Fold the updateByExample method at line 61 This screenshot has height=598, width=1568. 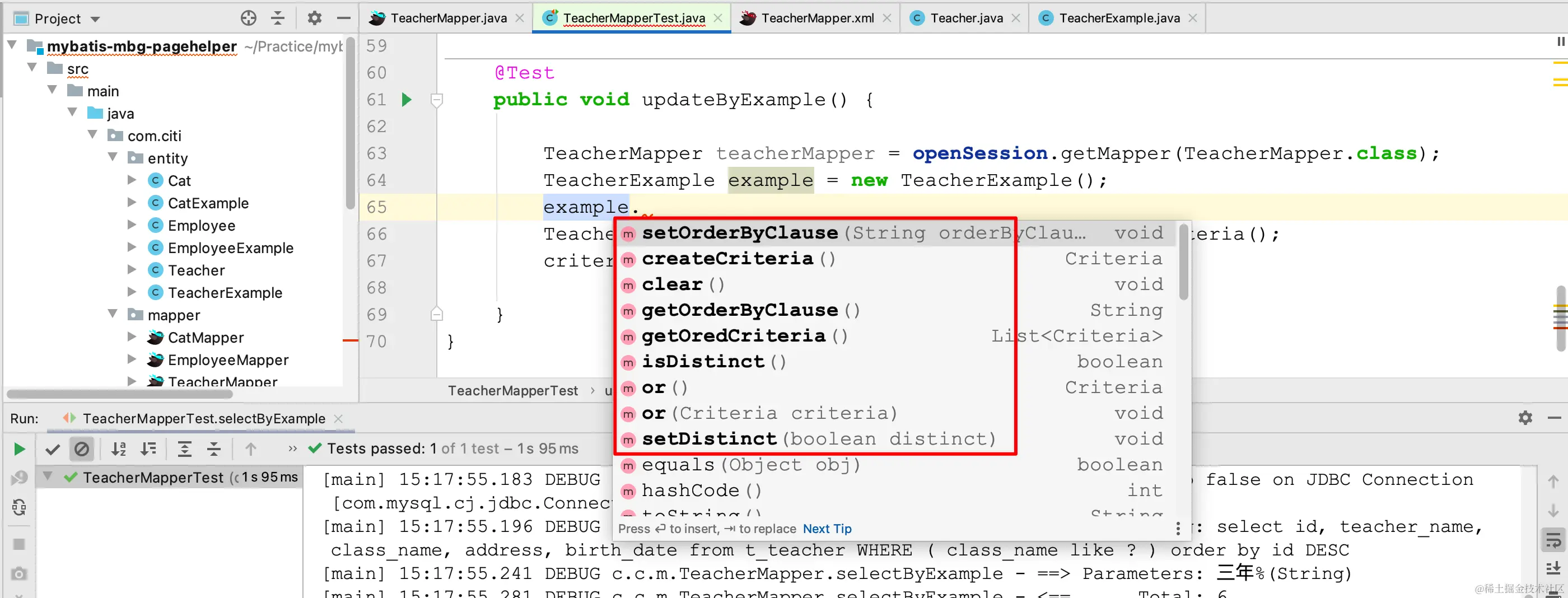pyautogui.click(x=436, y=99)
